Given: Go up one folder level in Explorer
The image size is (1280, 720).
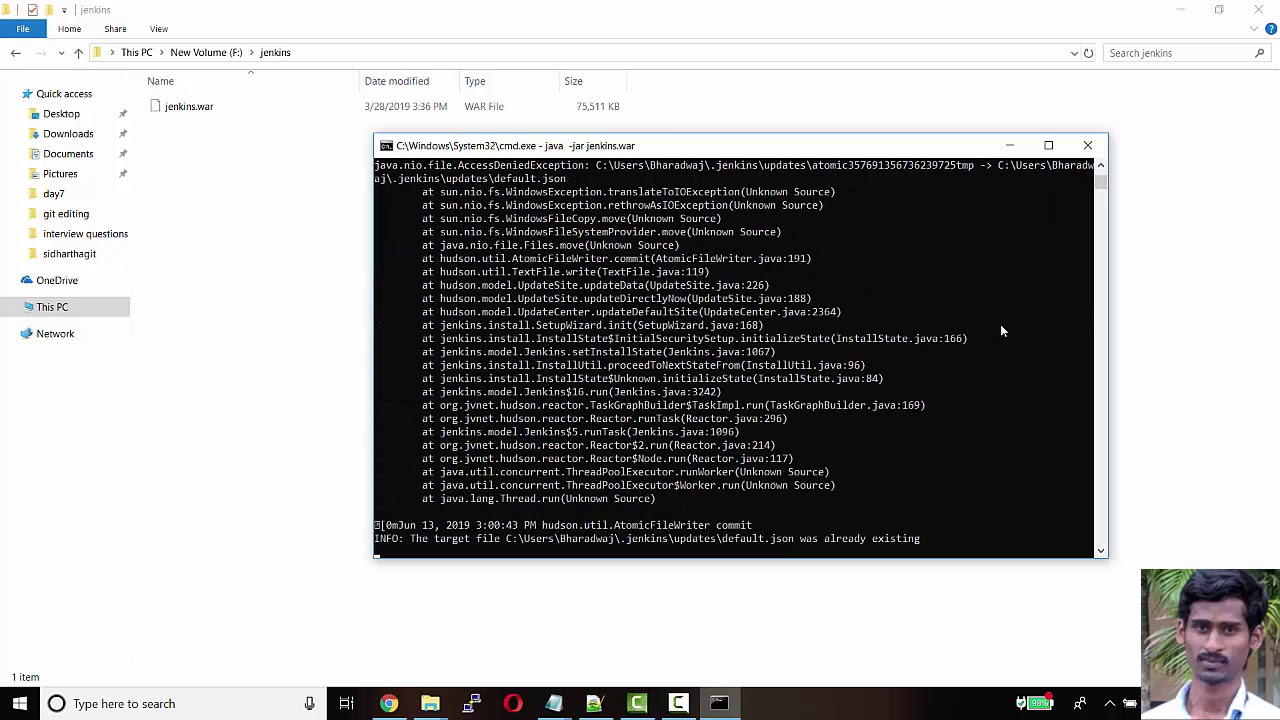Looking at the screenshot, I should pos(78,53).
